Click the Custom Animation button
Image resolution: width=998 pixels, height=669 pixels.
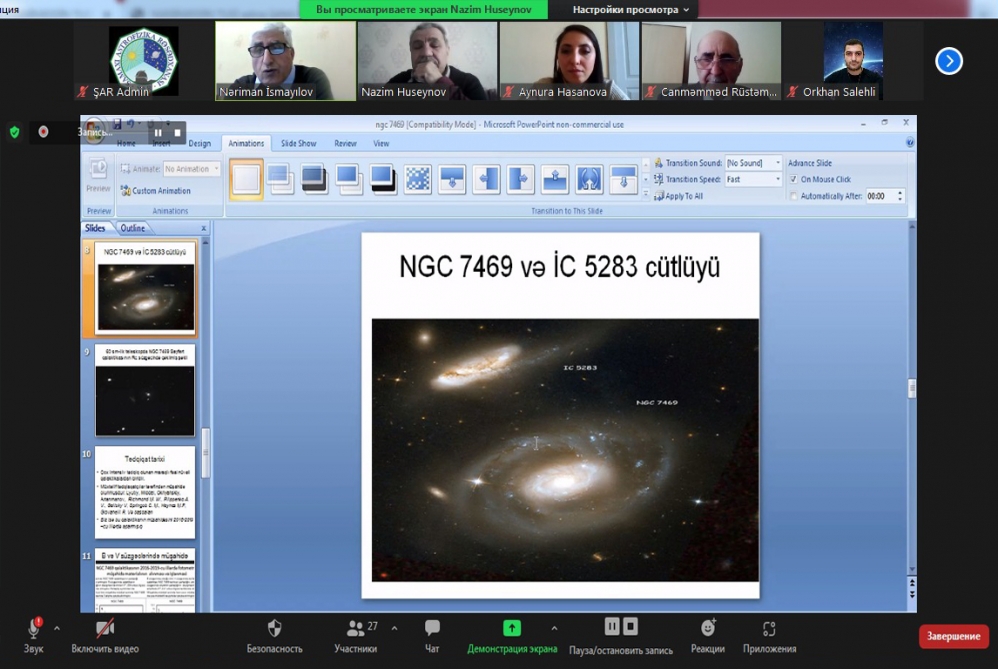[x=155, y=190]
